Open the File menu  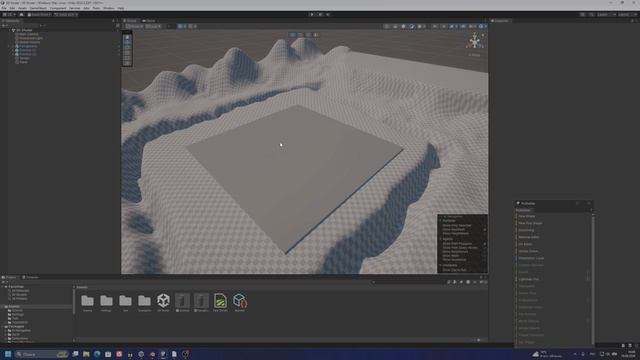(x=4, y=8)
